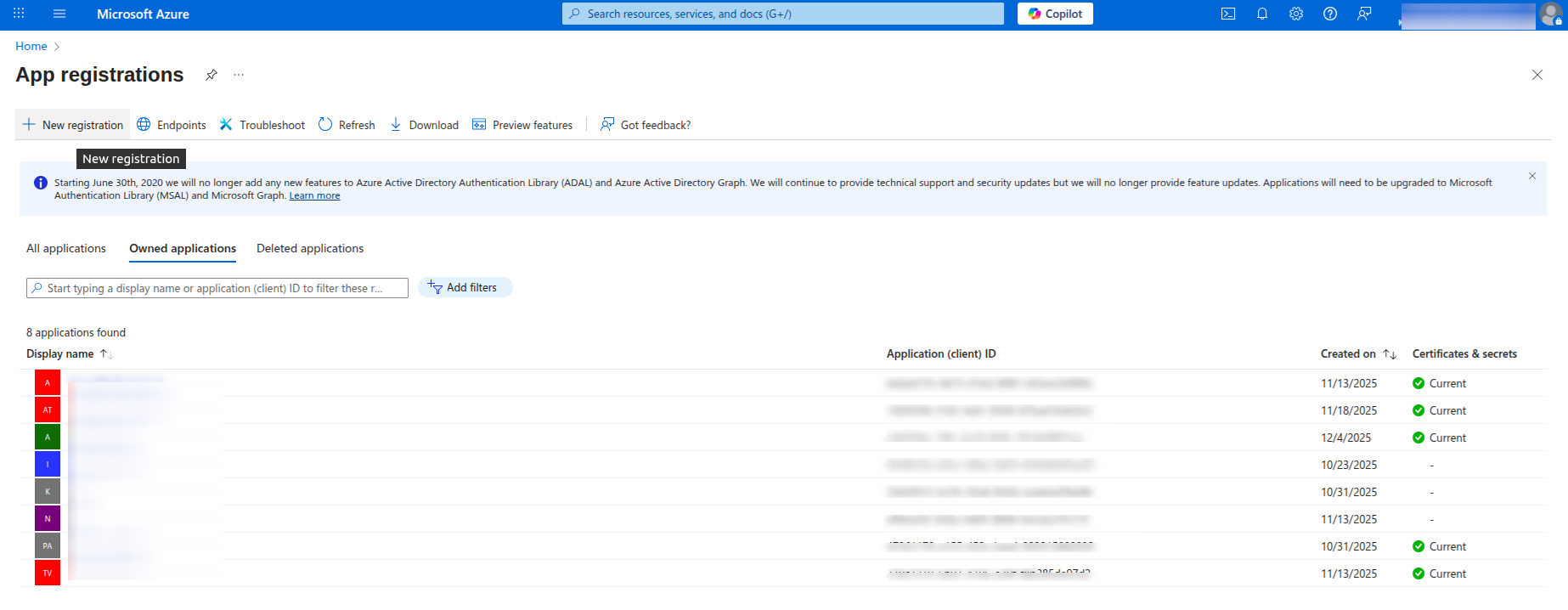Open the Azure portal hamburger menu

pyautogui.click(x=59, y=14)
